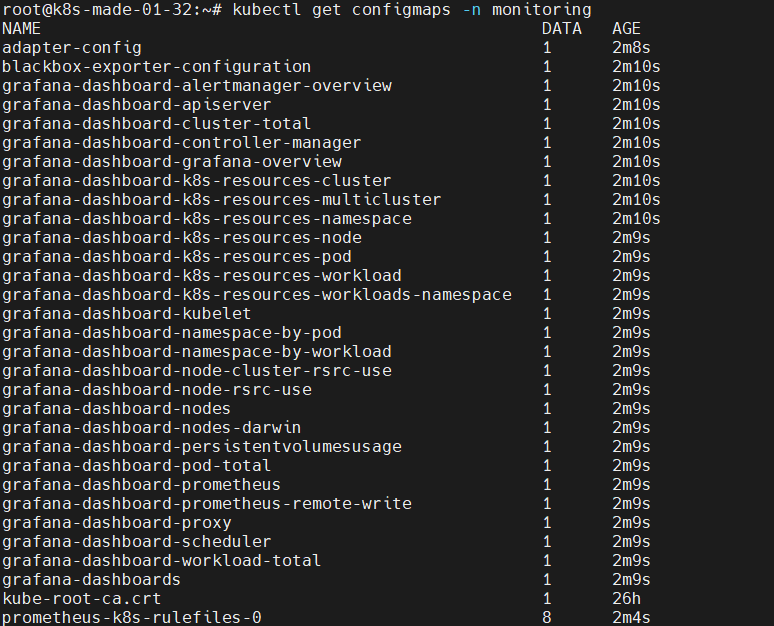
Task: Select the grafana-dashboard-apiserver line
Action: 137,105
